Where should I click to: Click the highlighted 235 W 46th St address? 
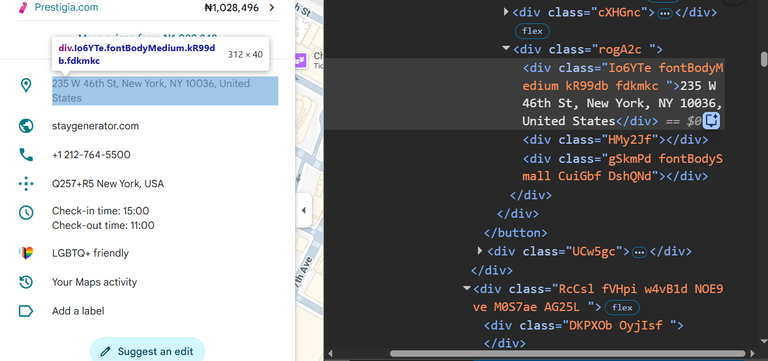(165, 91)
